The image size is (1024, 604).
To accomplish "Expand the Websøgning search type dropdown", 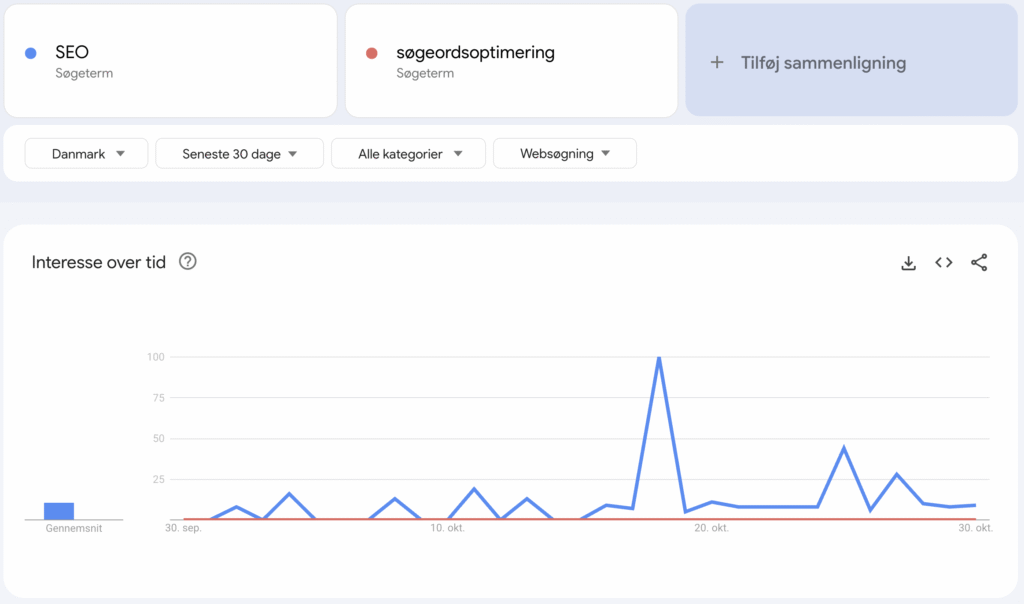I will (x=565, y=153).
